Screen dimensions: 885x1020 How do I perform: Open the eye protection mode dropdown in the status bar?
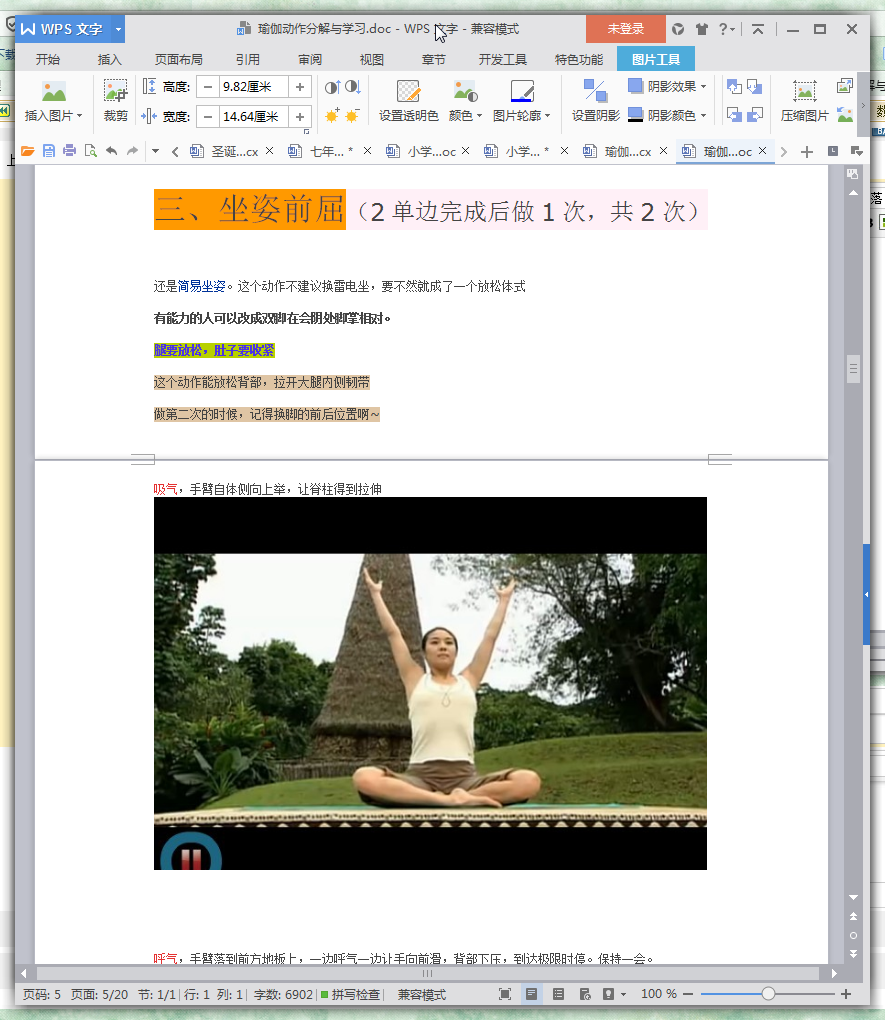tap(623, 995)
